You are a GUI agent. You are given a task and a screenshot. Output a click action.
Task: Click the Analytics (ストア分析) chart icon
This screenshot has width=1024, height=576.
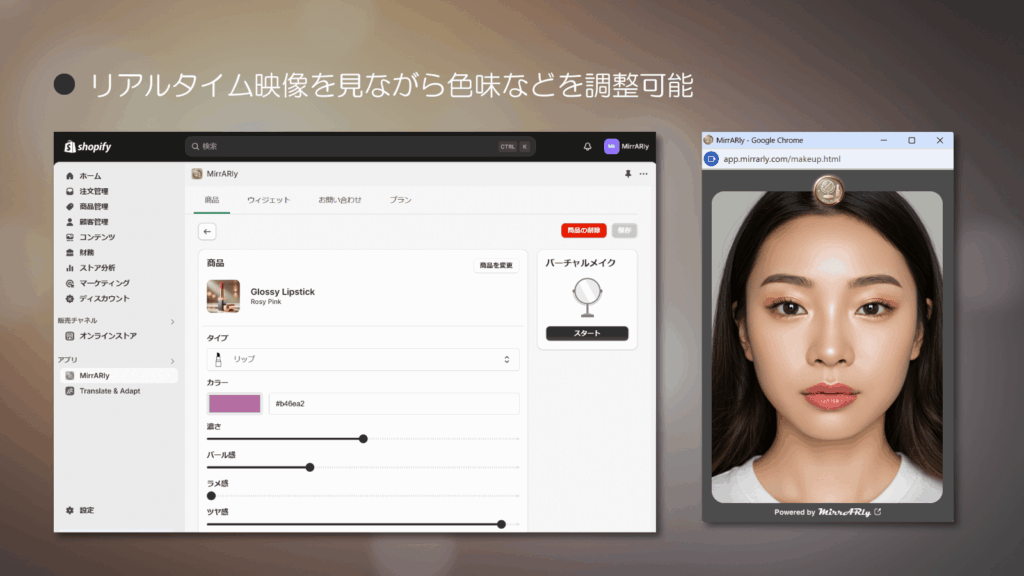70,268
